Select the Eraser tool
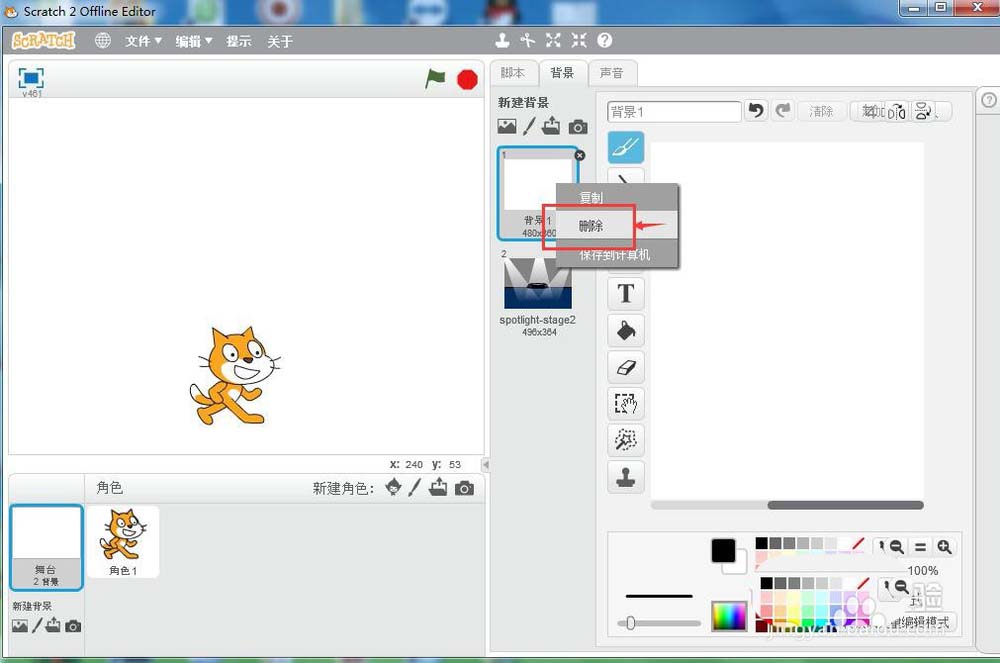This screenshot has height=663, width=1000. [626, 367]
